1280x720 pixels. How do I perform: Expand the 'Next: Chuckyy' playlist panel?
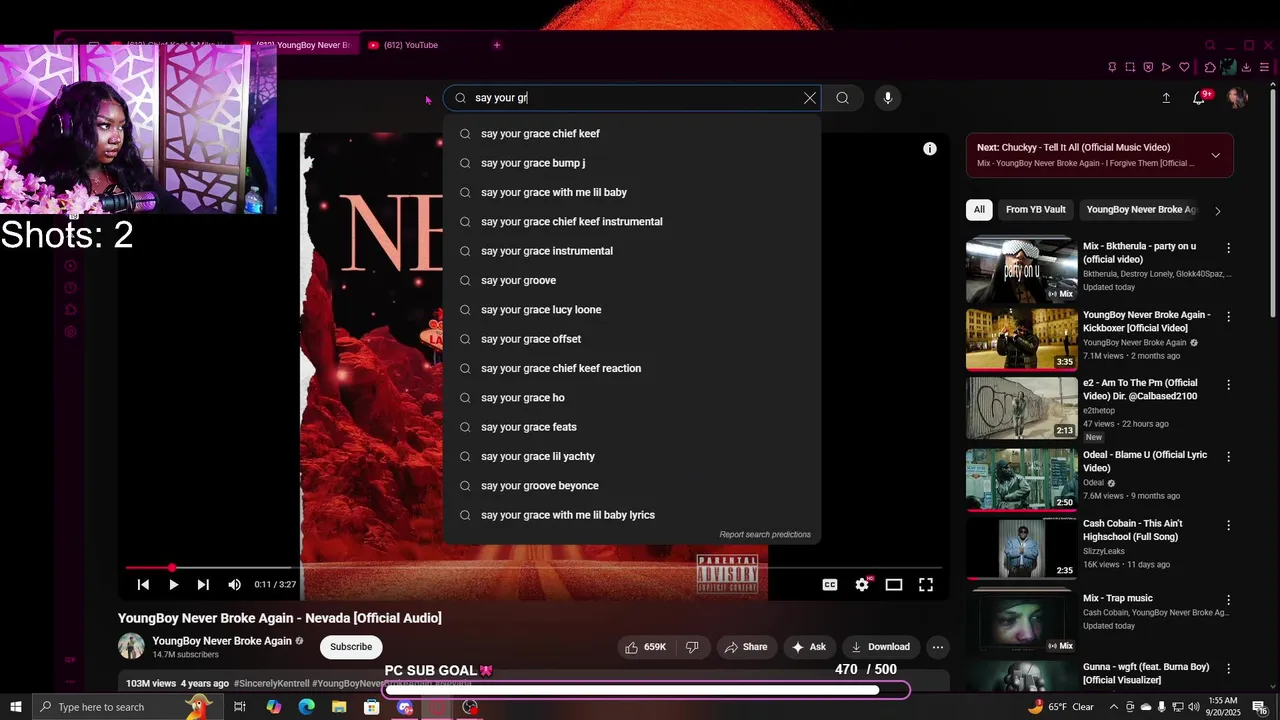(1216, 155)
